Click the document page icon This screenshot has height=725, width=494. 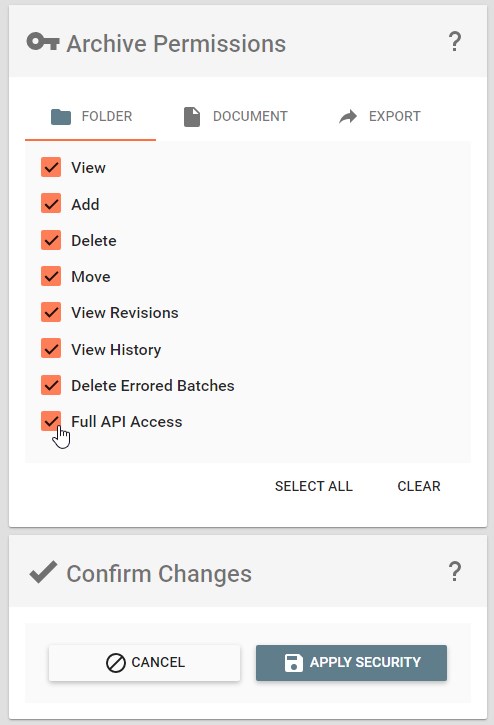192,117
